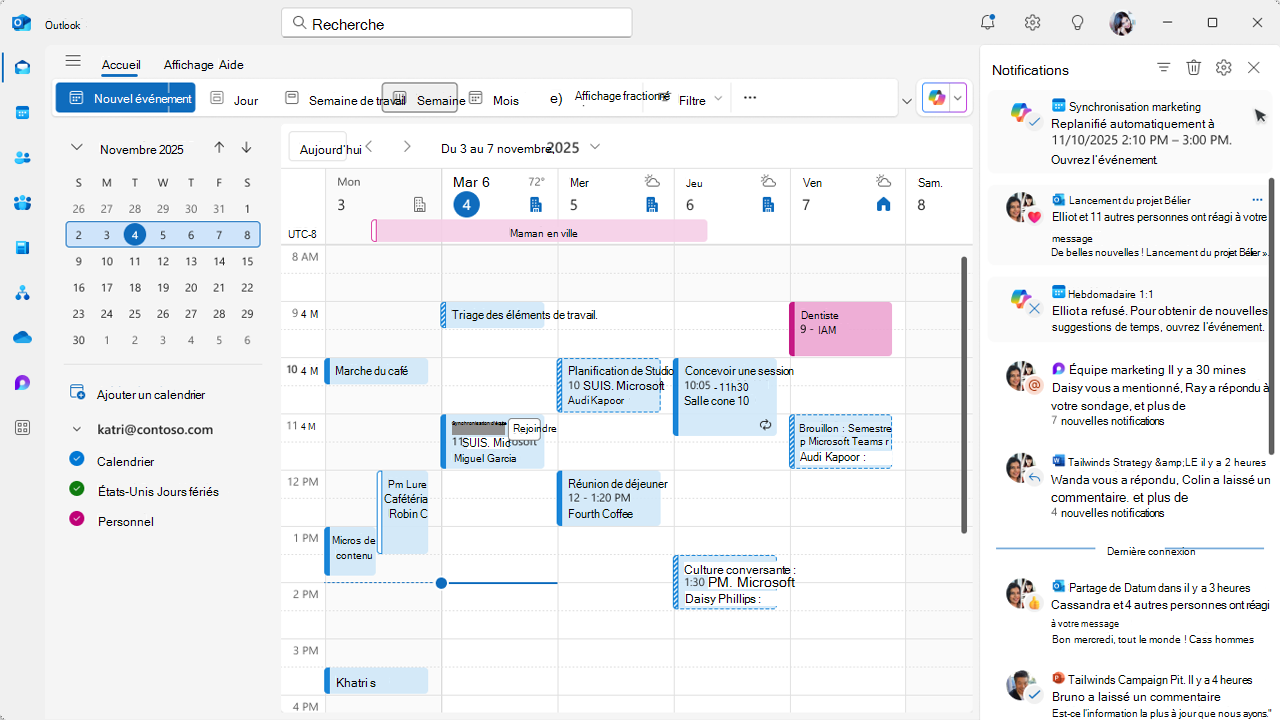This screenshot has width=1280, height=720.
Task: Open the Calendar icon in left sidebar
Action: pyautogui.click(x=22, y=112)
